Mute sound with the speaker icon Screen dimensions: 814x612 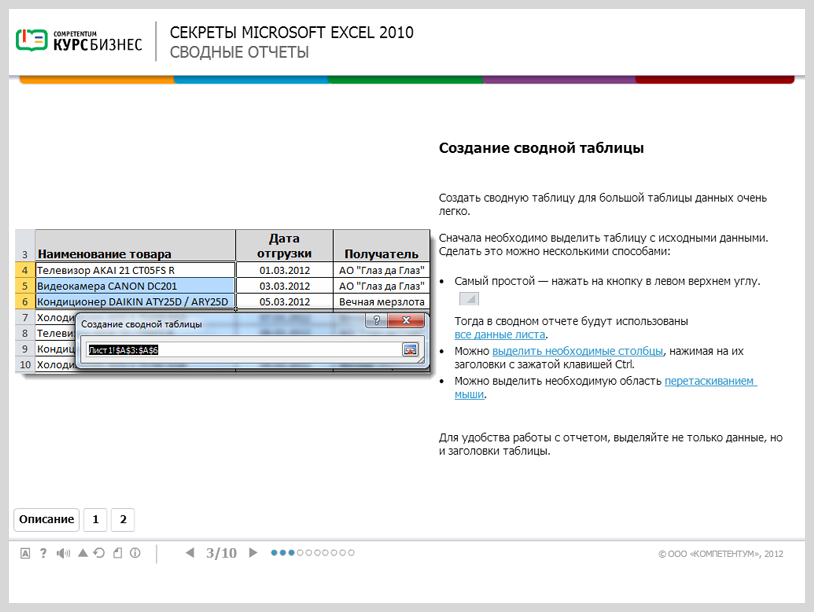click(63, 553)
